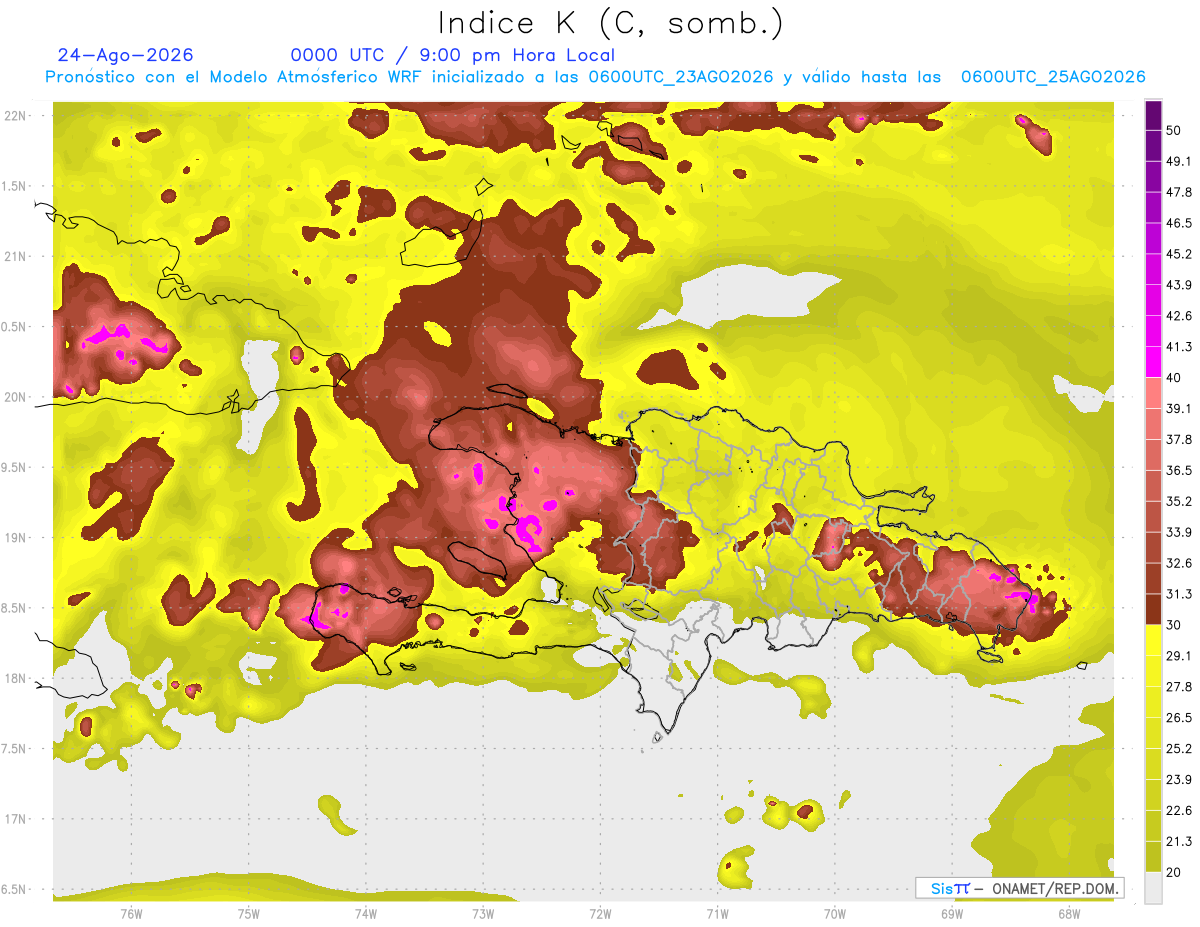This screenshot has height=927, width=1200.
Task: Click the colorbar value "33.9"
Action: [x=1178, y=532]
